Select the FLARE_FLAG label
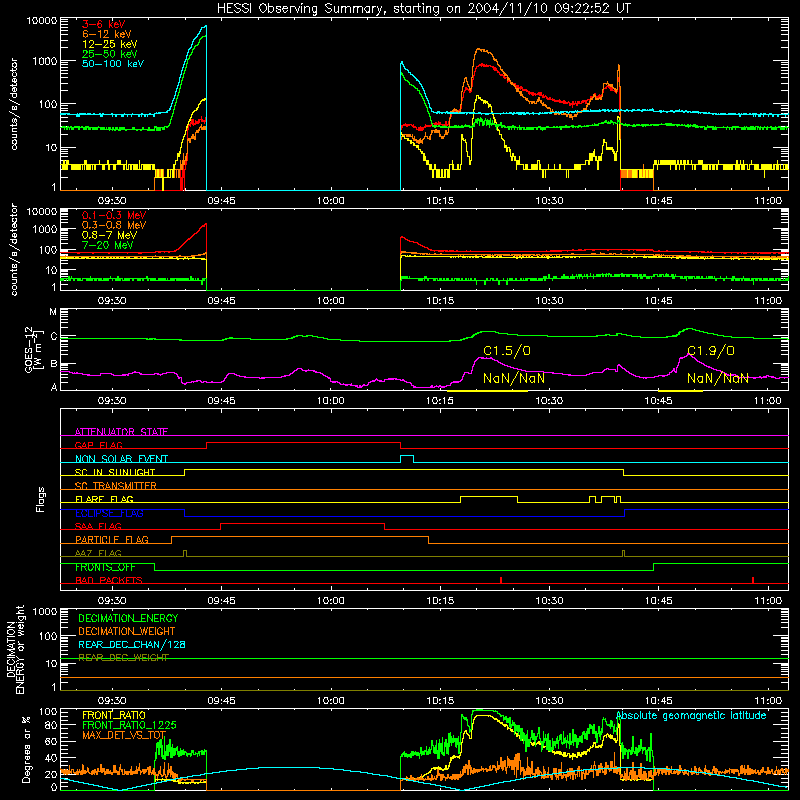Screen dimensions: 800x800 [x=104, y=499]
